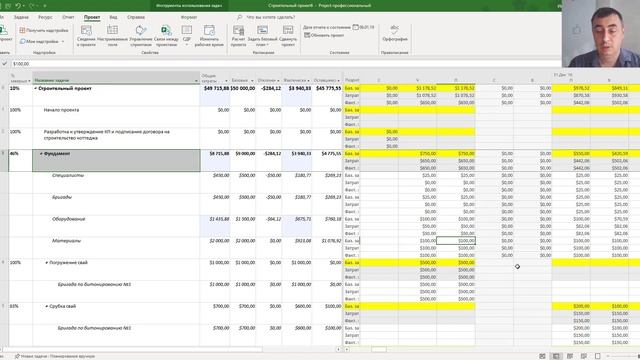Open the View (Вид) ribbon tab
This screenshot has width=640, height=360.
pos(113,17)
